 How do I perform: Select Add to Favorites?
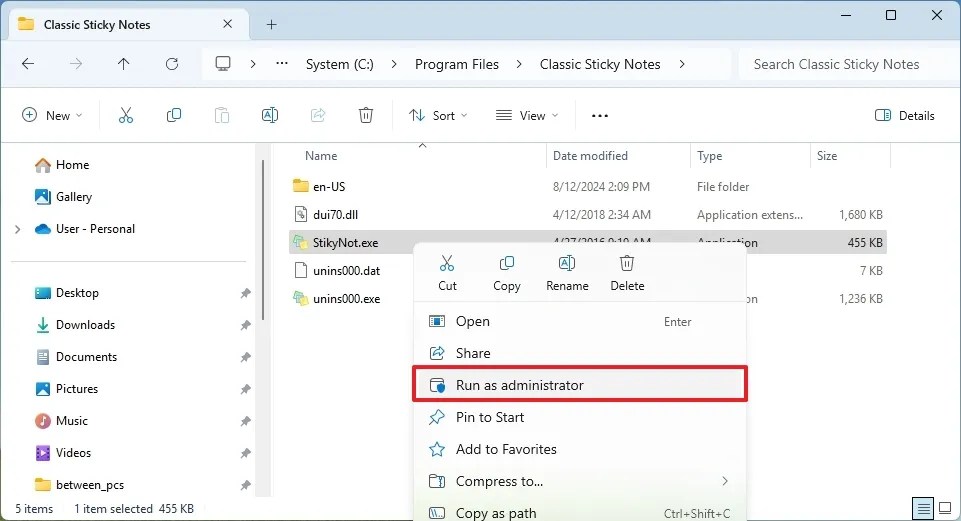[580, 449]
